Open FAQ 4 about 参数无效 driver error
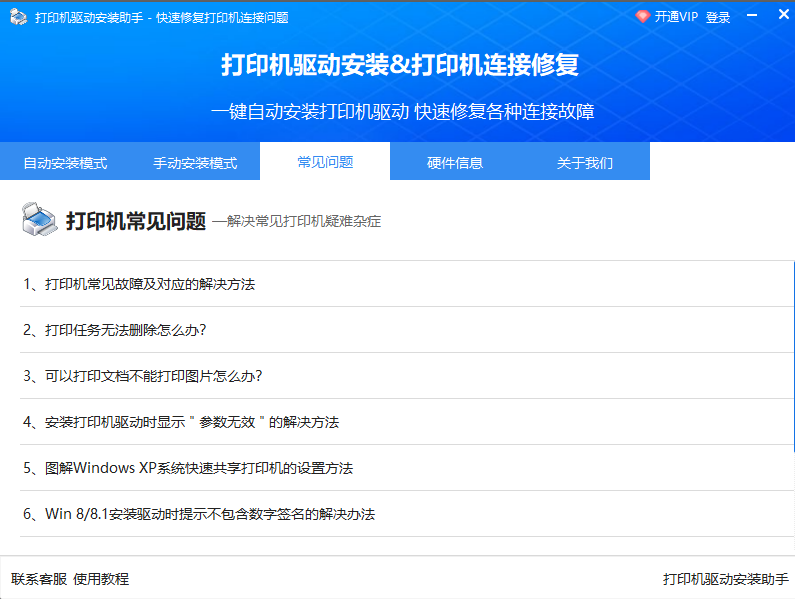The width and height of the screenshot is (795, 599). pos(181,422)
